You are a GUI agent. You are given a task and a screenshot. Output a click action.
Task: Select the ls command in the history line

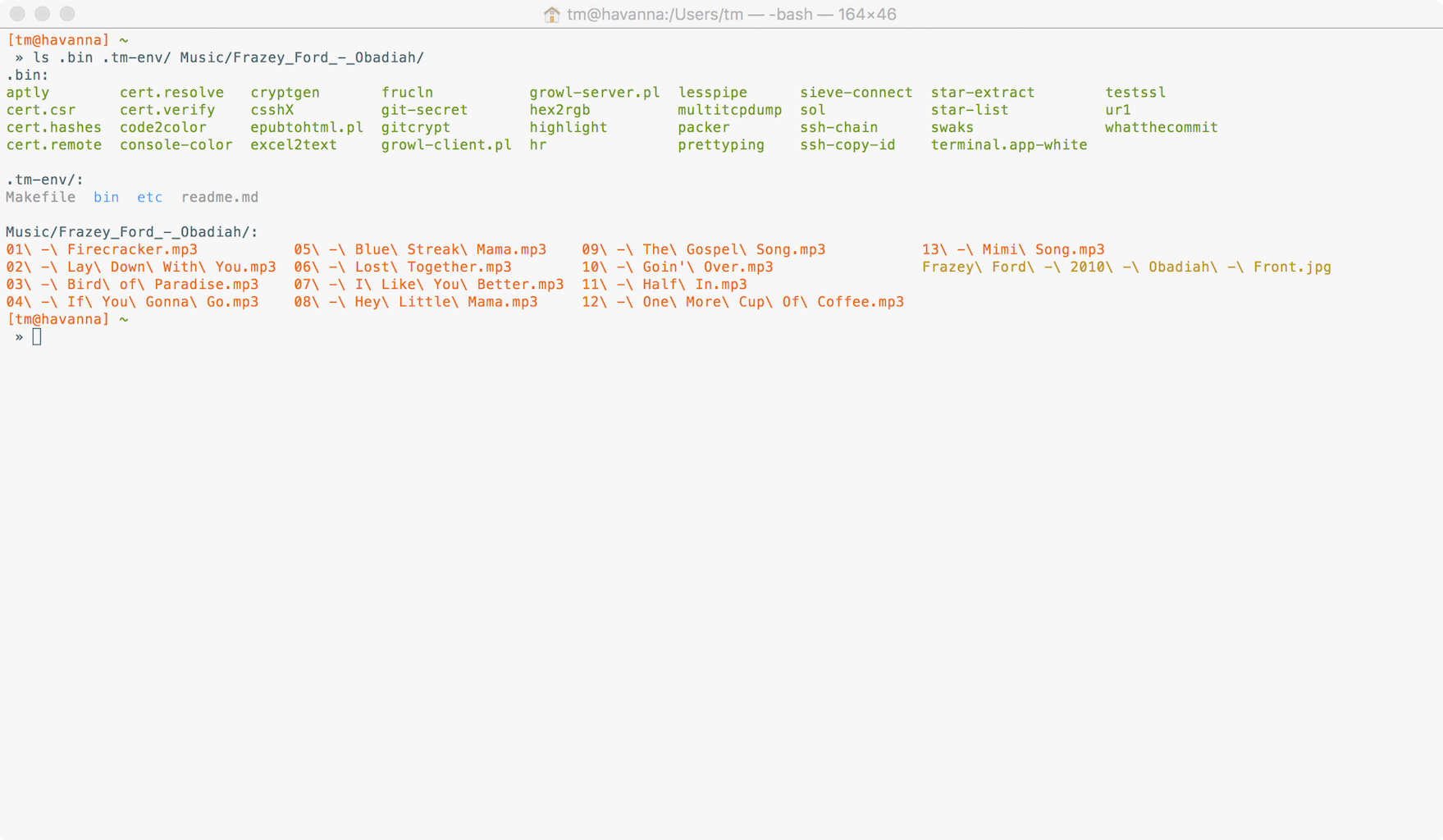coord(41,57)
